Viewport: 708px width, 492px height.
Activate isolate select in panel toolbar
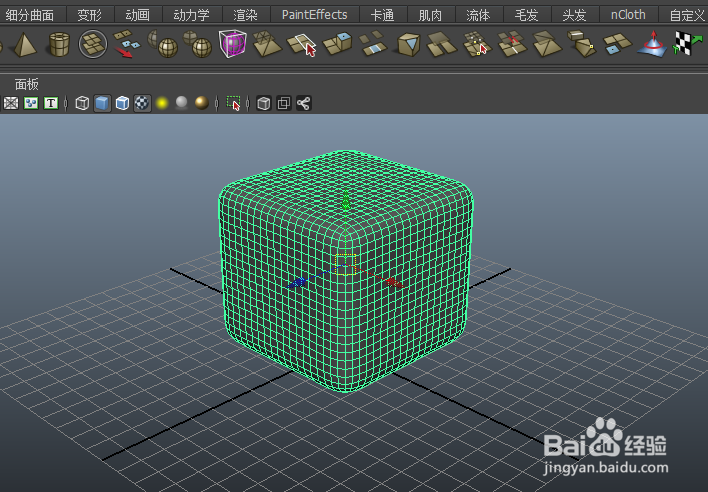(233, 103)
